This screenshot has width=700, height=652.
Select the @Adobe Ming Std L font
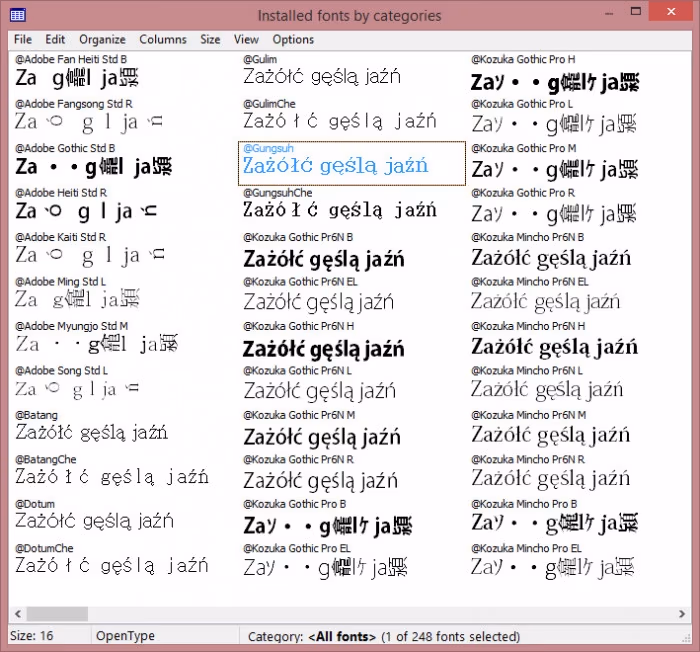tap(124, 296)
